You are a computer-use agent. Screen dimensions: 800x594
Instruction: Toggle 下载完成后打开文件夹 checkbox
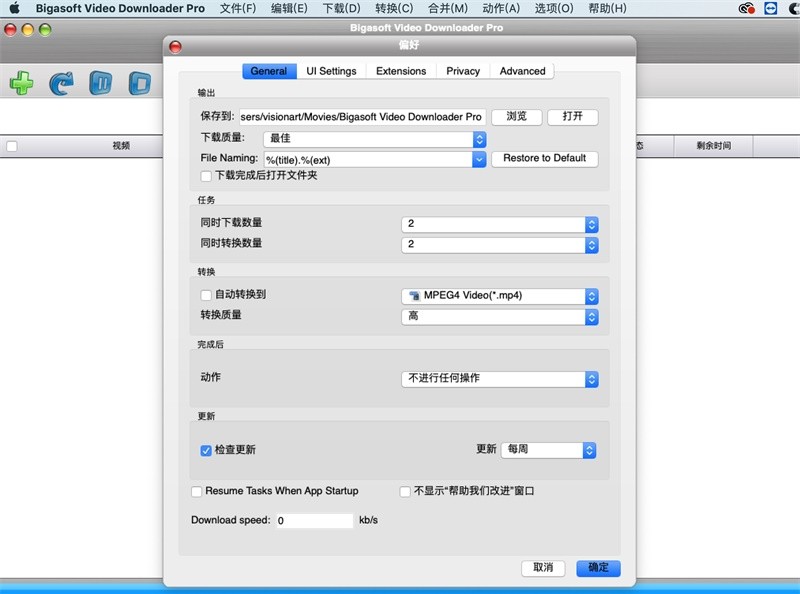(x=206, y=176)
